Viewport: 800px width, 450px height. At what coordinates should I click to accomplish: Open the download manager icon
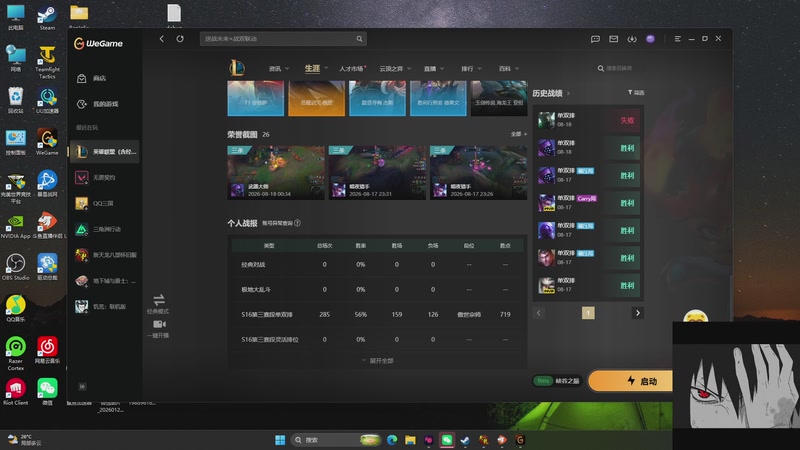point(632,39)
